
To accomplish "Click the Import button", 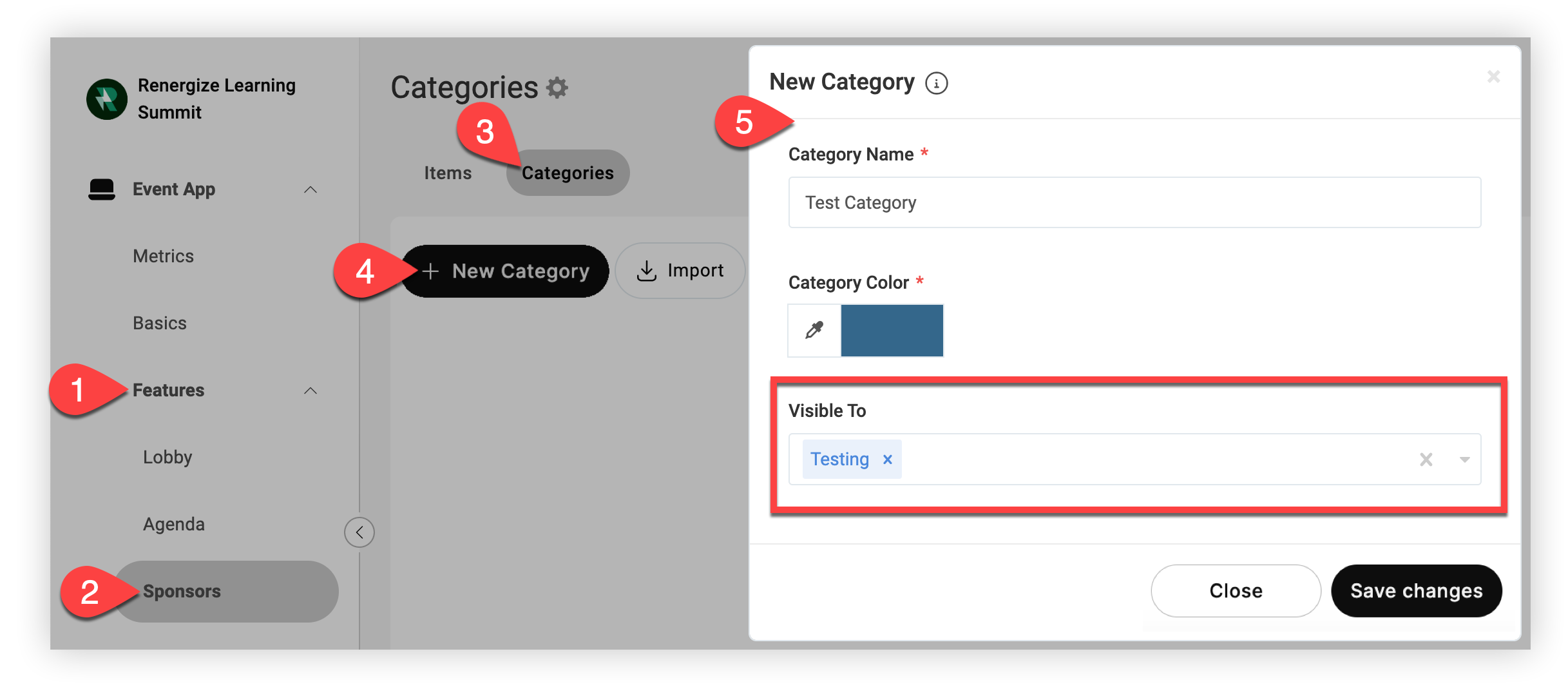I will 680,271.
